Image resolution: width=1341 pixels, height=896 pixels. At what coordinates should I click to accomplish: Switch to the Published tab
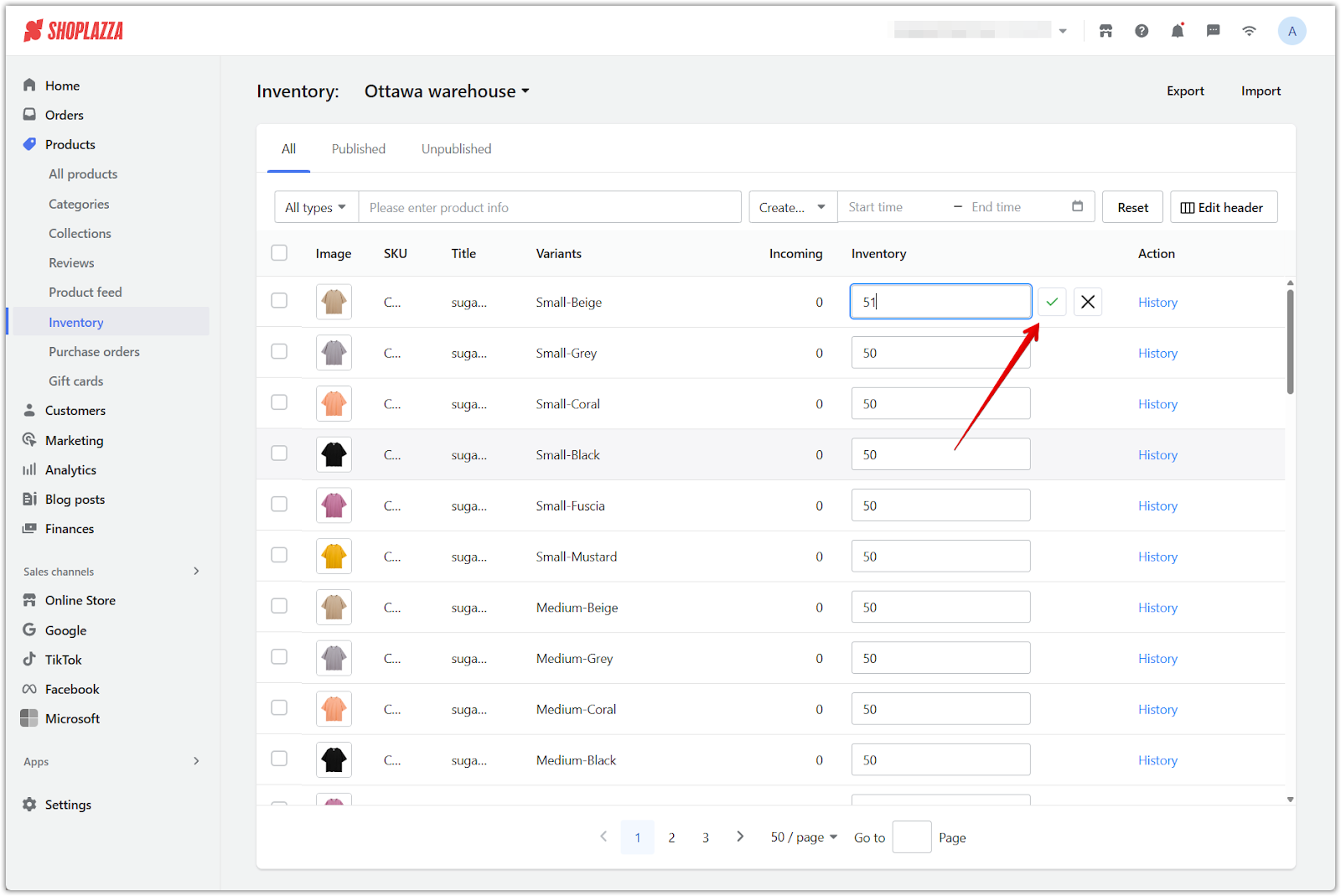point(358,149)
